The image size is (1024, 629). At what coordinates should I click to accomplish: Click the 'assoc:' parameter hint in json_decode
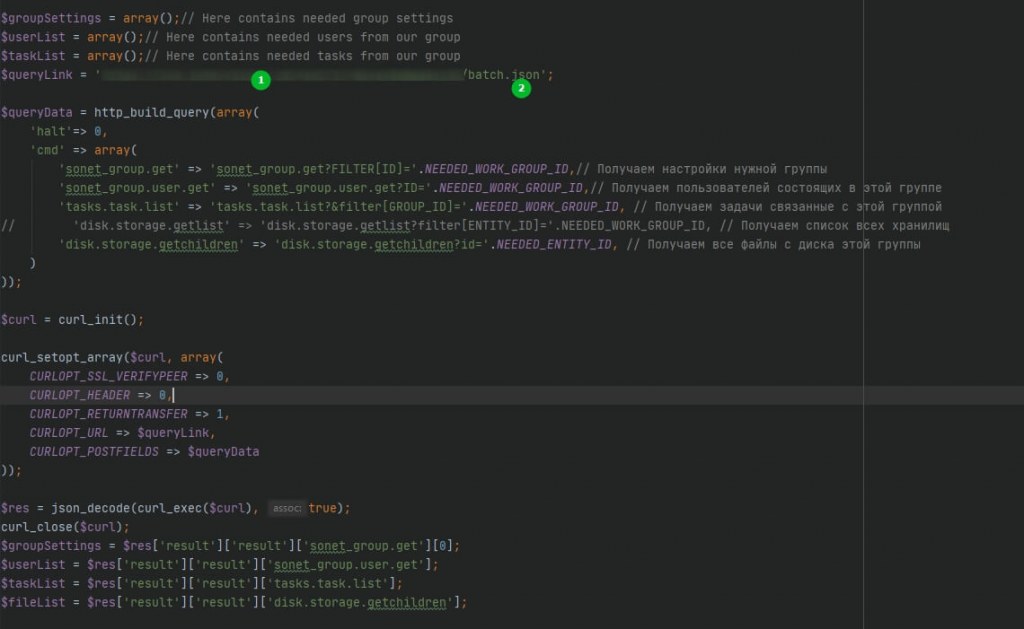point(287,508)
